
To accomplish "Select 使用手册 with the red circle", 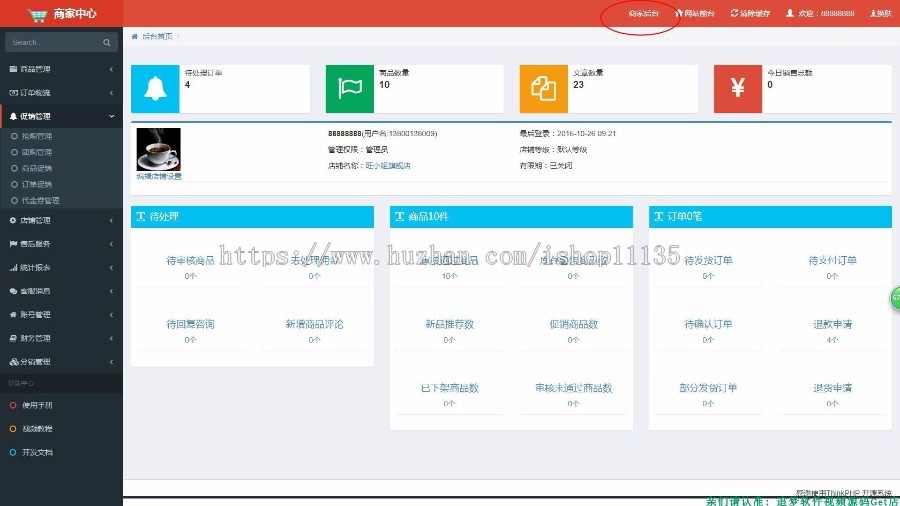I will pyautogui.click(x=37, y=405).
